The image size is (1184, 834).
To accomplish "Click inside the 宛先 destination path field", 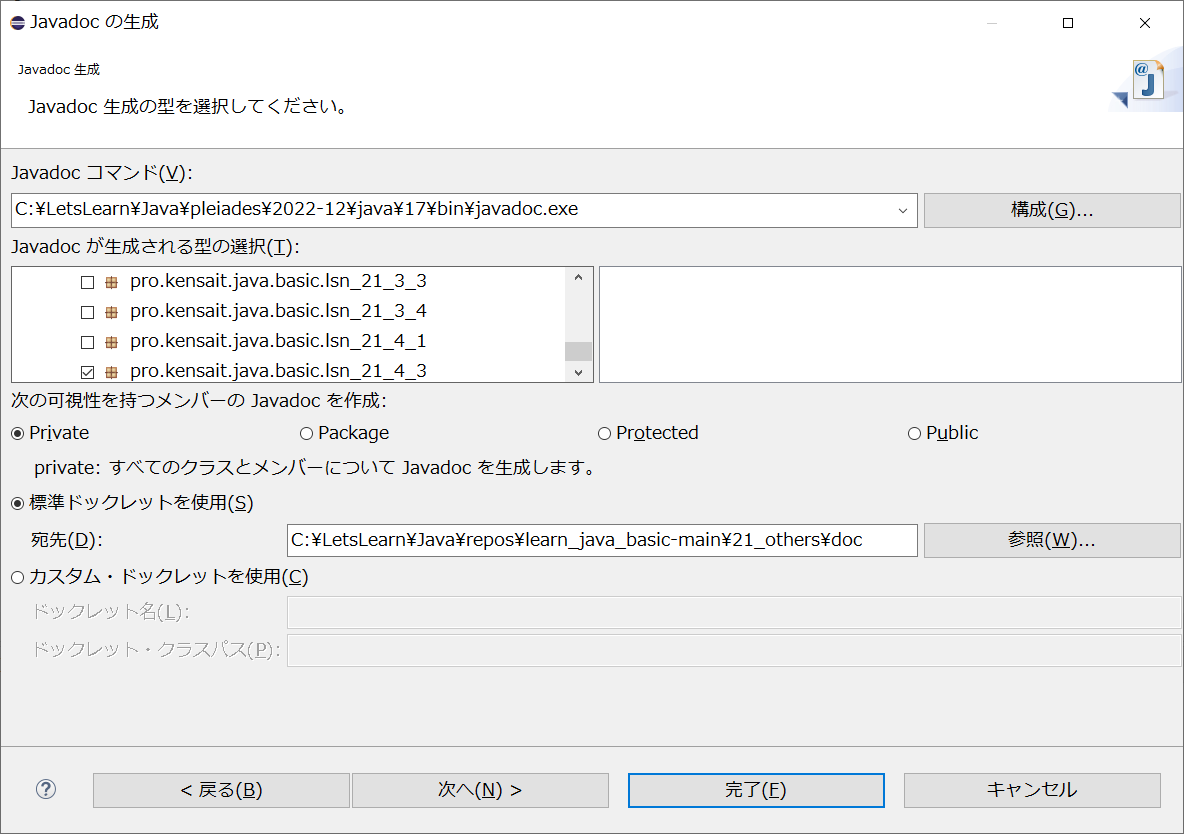I will (x=600, y=540).
